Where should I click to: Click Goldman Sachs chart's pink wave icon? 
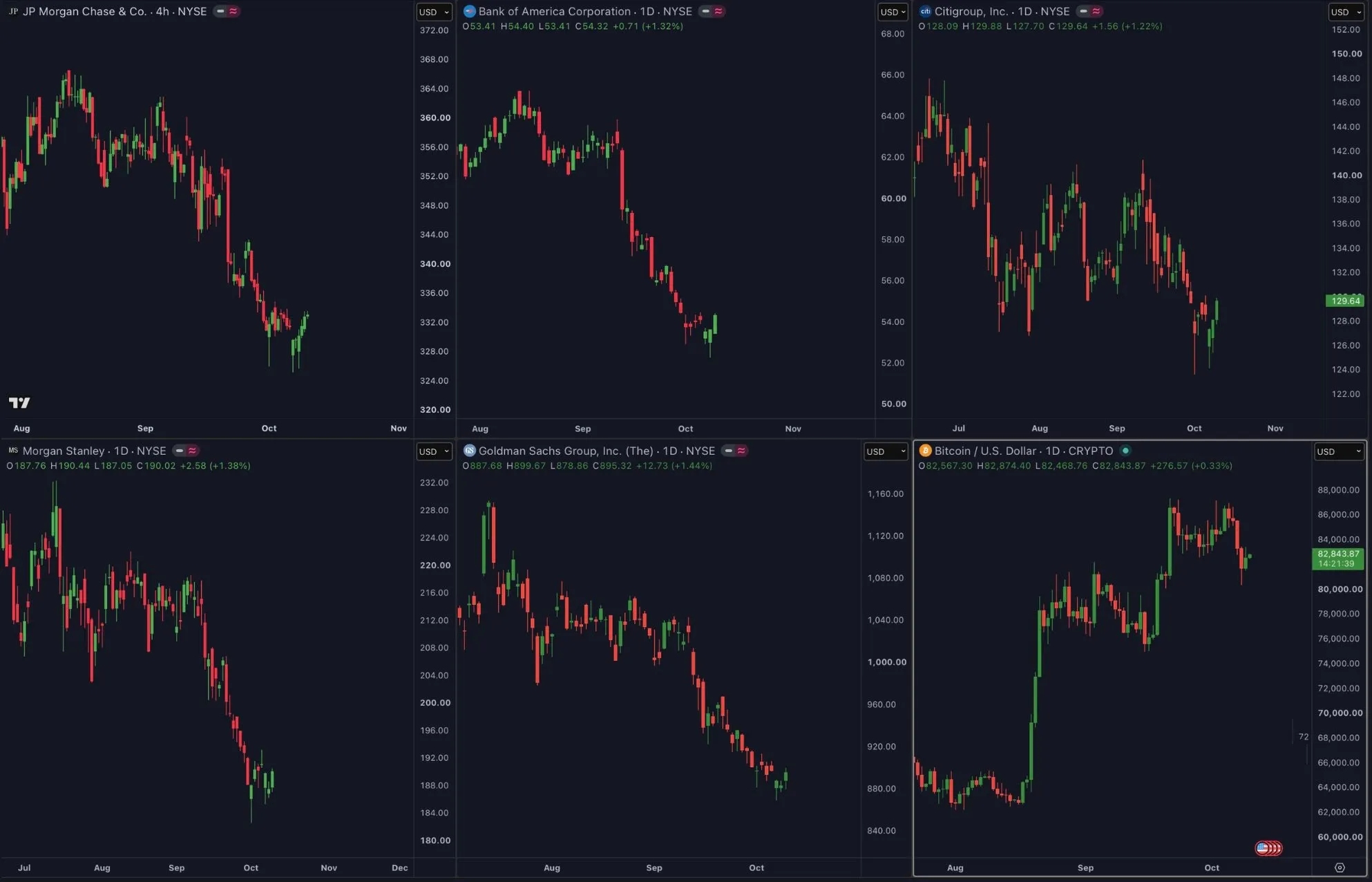(741, 451)
